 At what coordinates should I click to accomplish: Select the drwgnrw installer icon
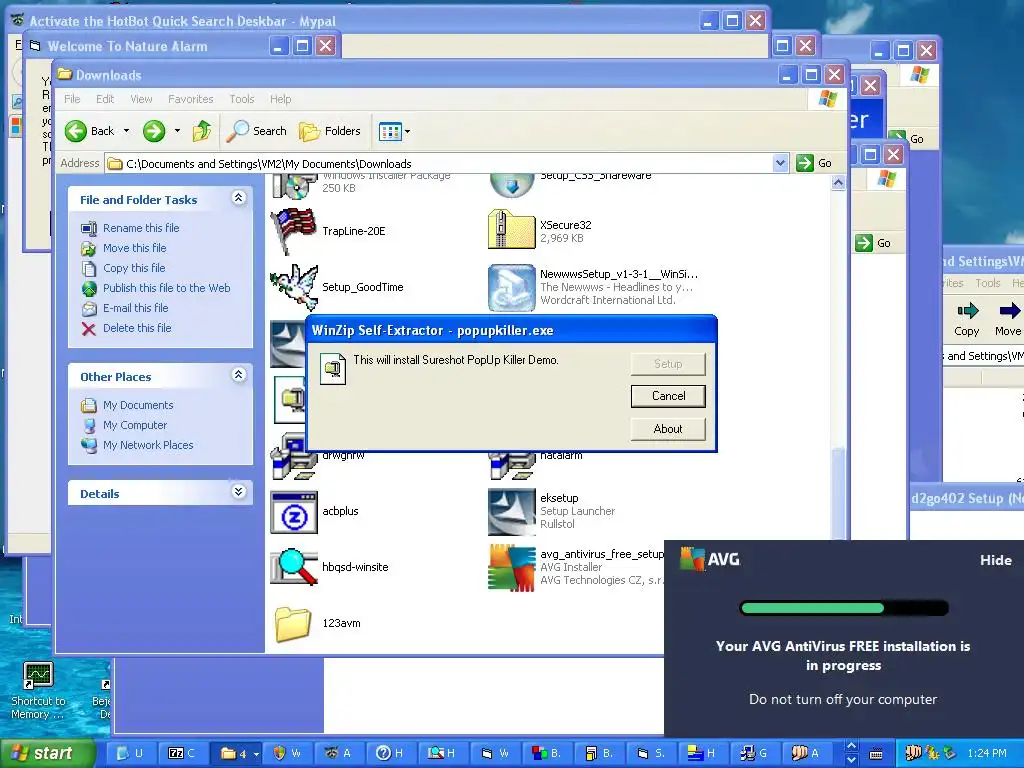[294, 457]
